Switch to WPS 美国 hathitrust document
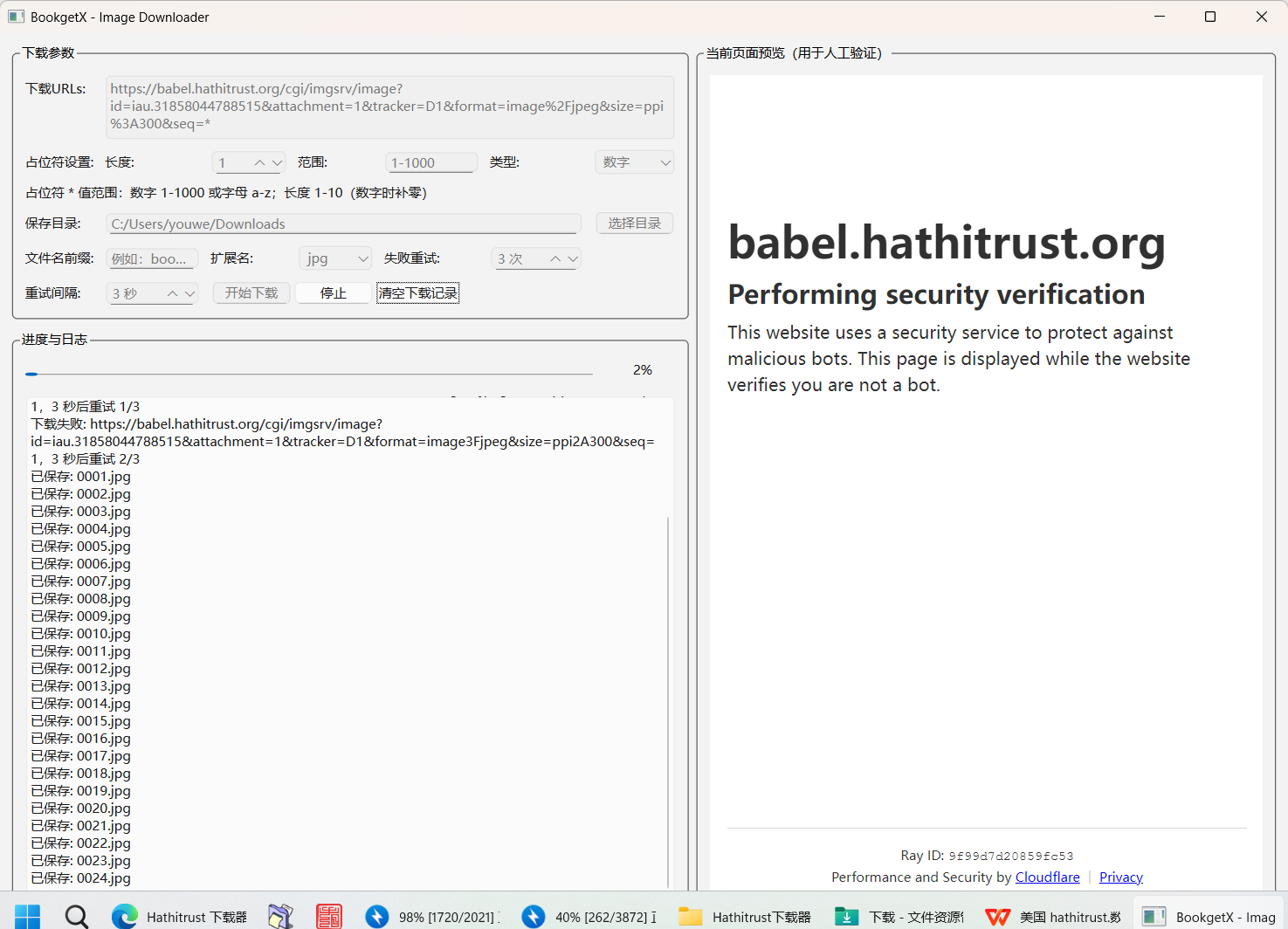 [x=1053, y=916]
